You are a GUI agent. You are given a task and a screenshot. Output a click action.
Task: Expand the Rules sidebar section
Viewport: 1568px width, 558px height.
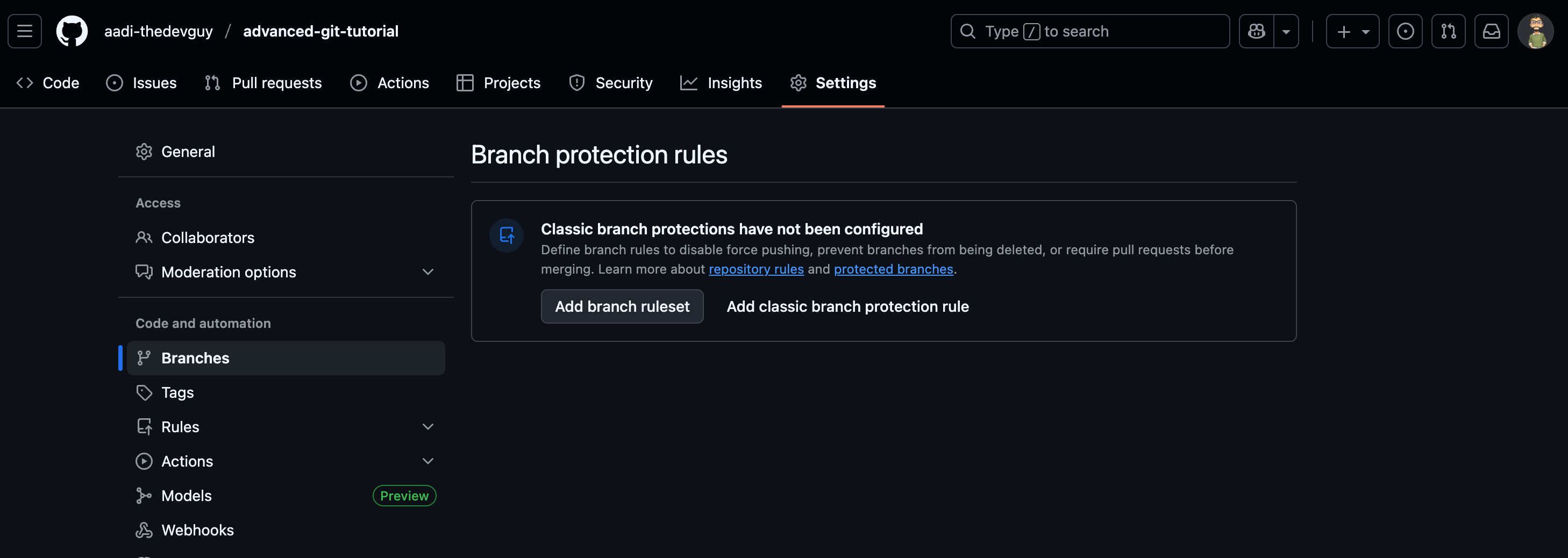pyautogui.click(x=428, y=426)
